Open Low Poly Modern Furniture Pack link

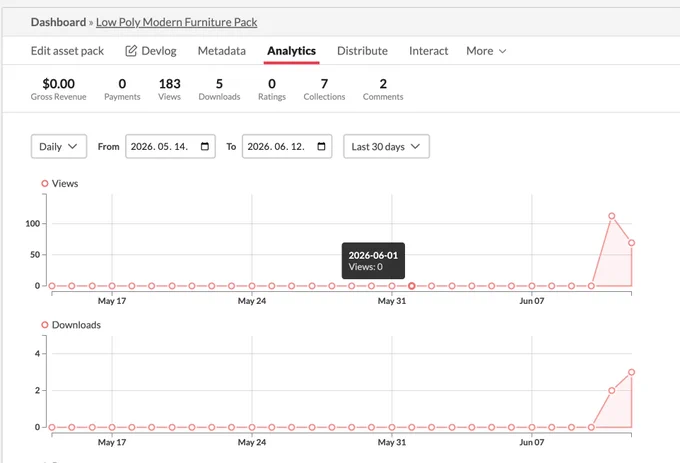pyautogui.click(x=177, y=22)
